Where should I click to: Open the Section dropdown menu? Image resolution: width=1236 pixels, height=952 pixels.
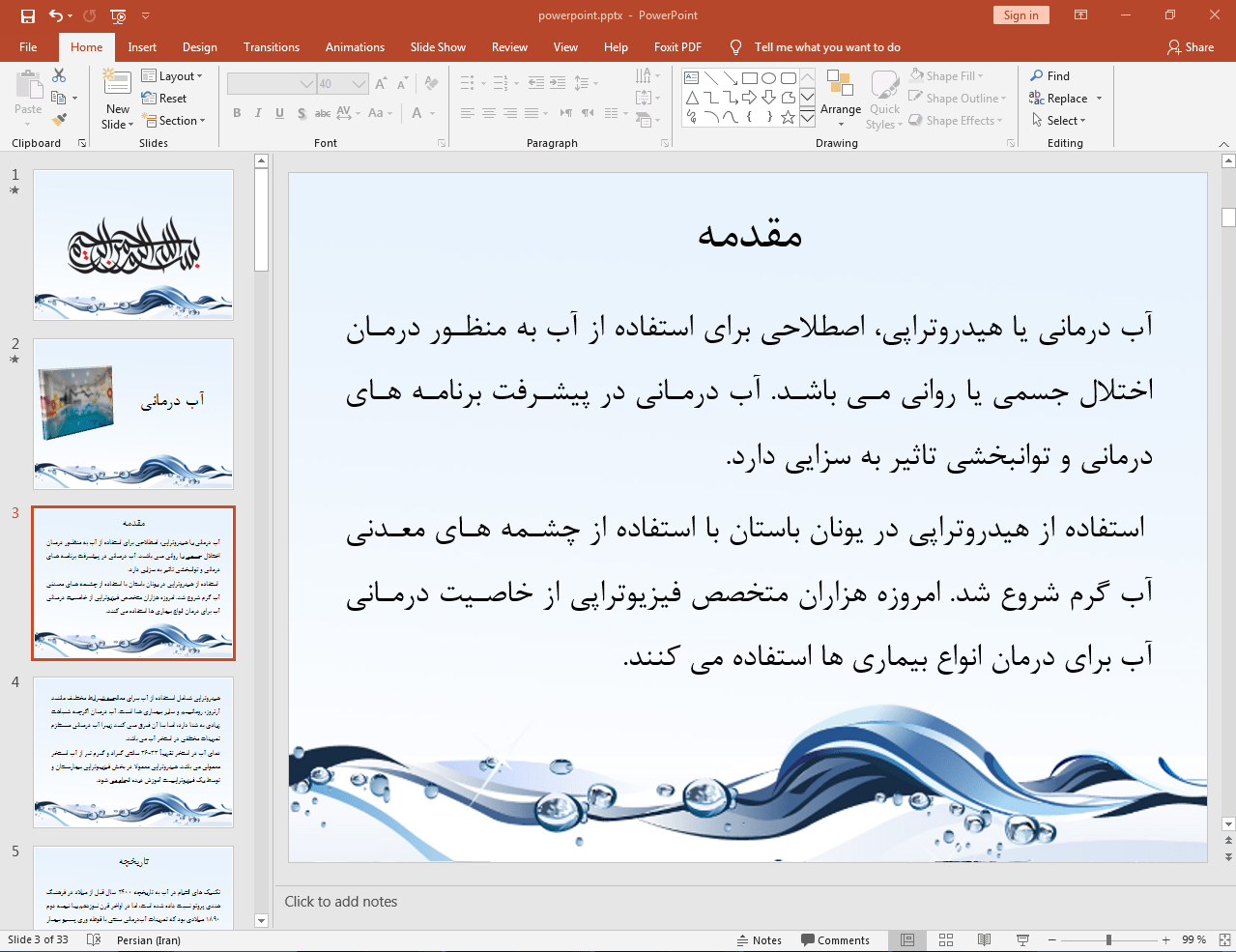(x=174, y=121)
